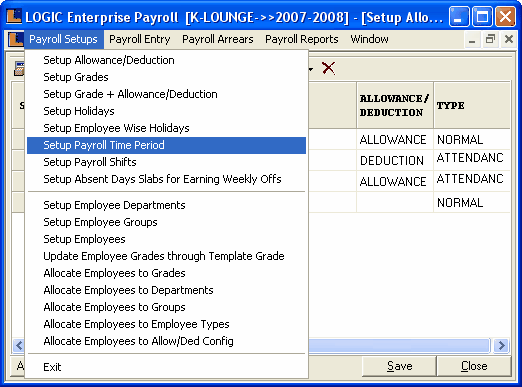Viewport: 522px width, 387px height.
Task: Click the horizontal scrollbar thumb
Action: click(x=399, y=345)
